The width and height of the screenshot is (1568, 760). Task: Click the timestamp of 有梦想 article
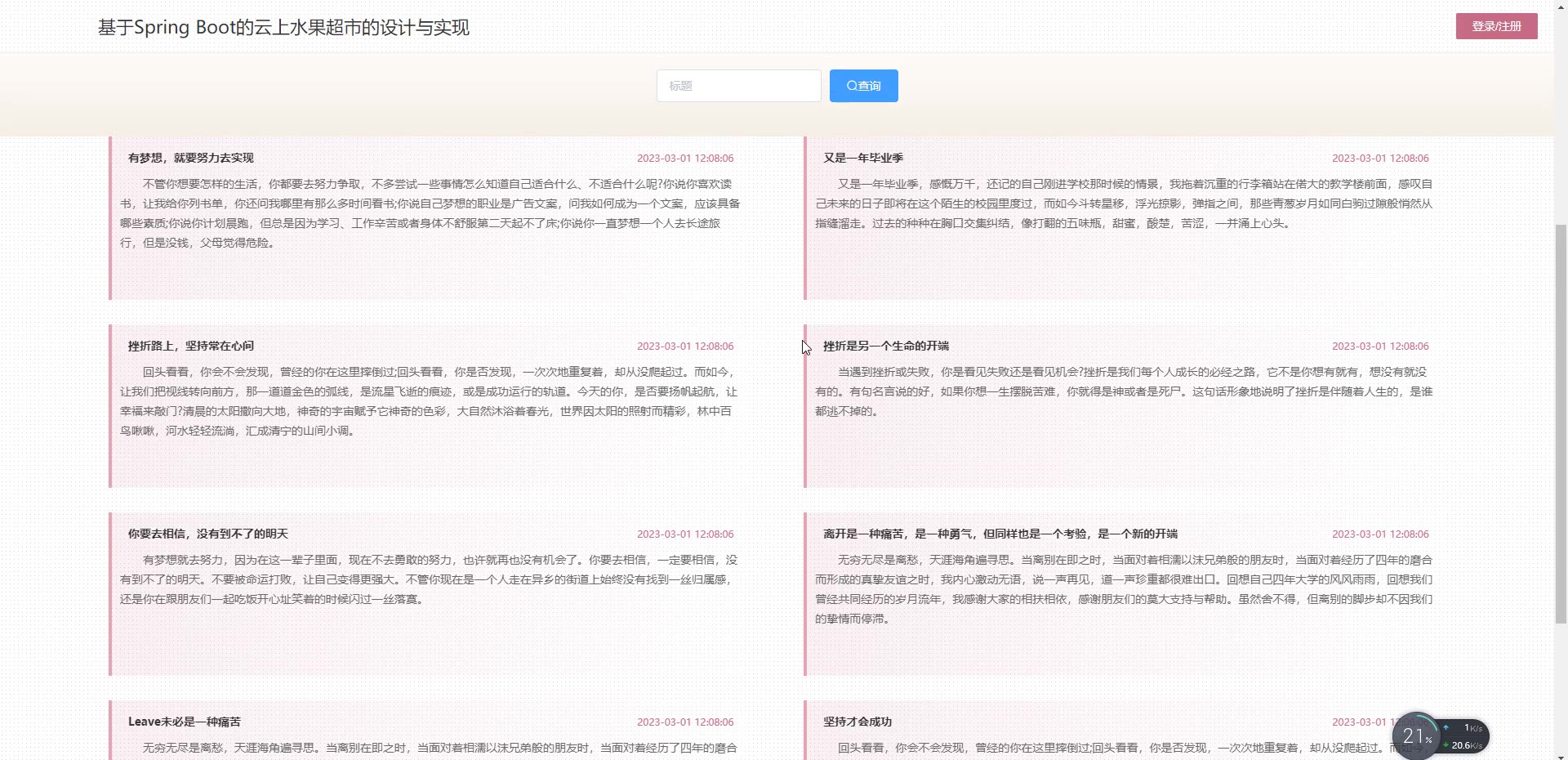685,158
